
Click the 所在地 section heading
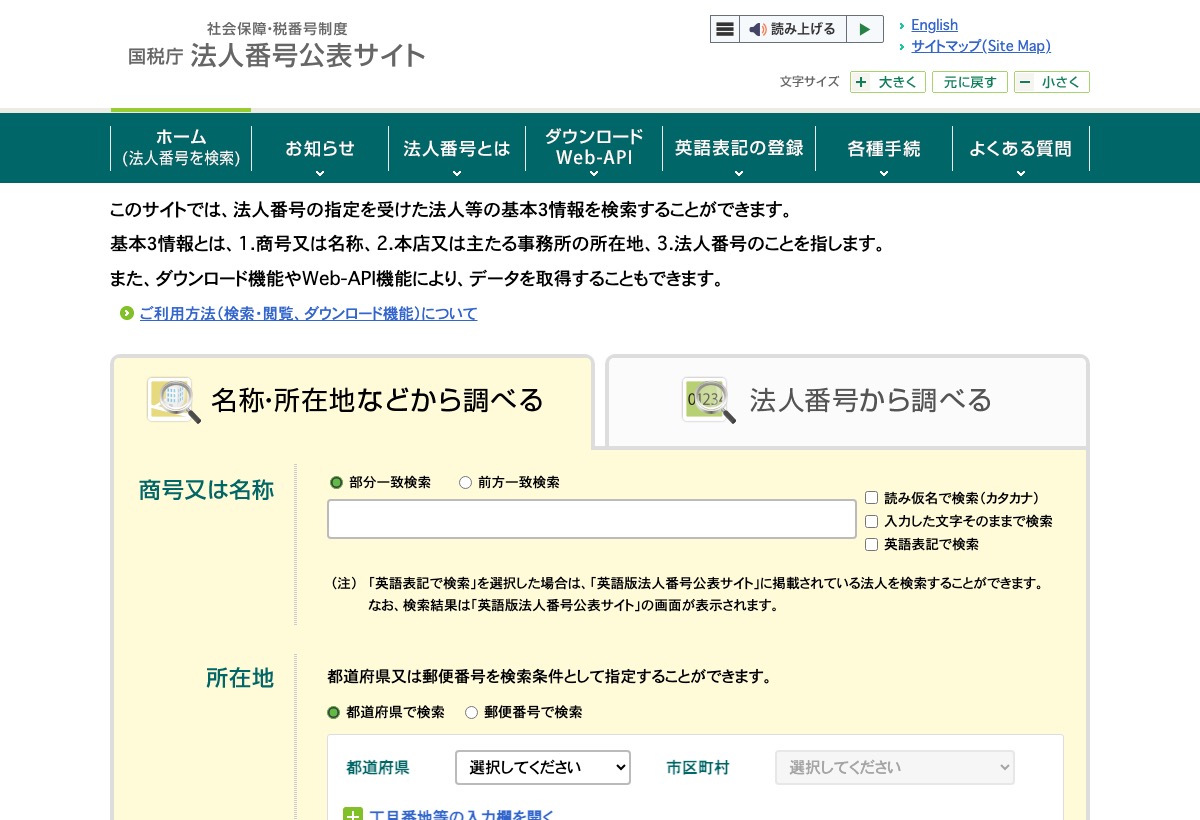[x=240, y=678]
